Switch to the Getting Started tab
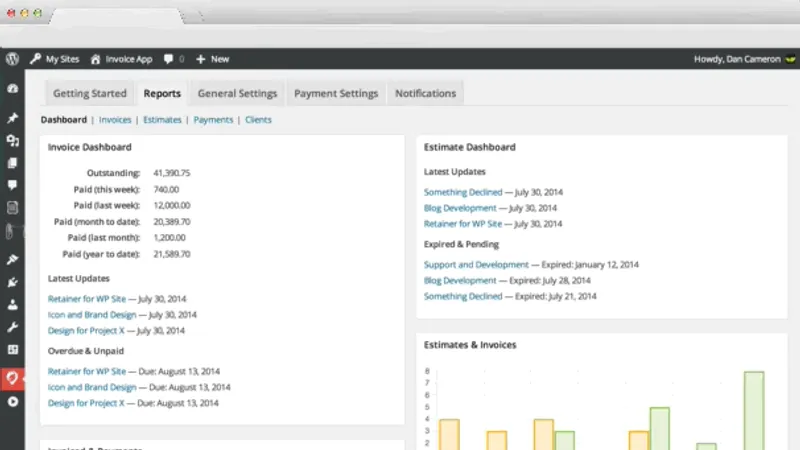This screenshot has height=450, width=800. tap(90, 93)
